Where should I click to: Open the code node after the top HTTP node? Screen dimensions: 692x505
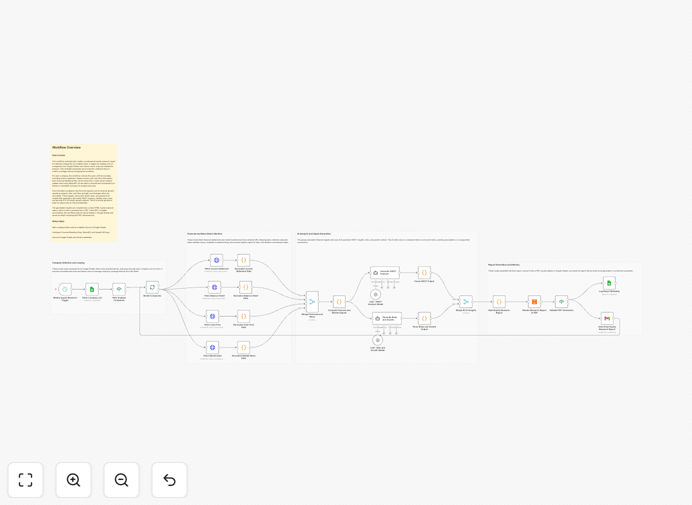tap(243, 260)
